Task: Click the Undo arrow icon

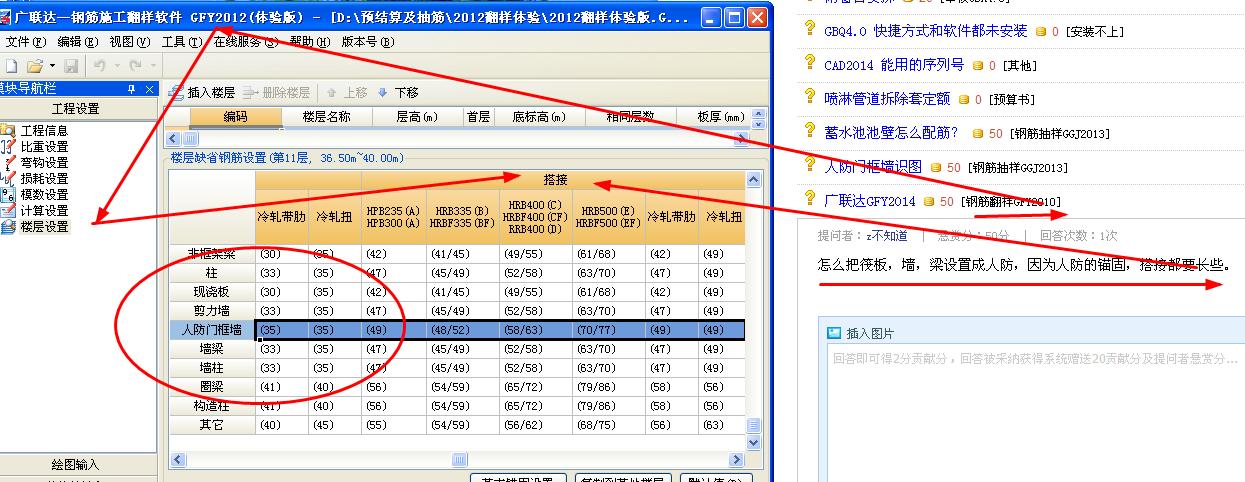Action: [99, 66]
